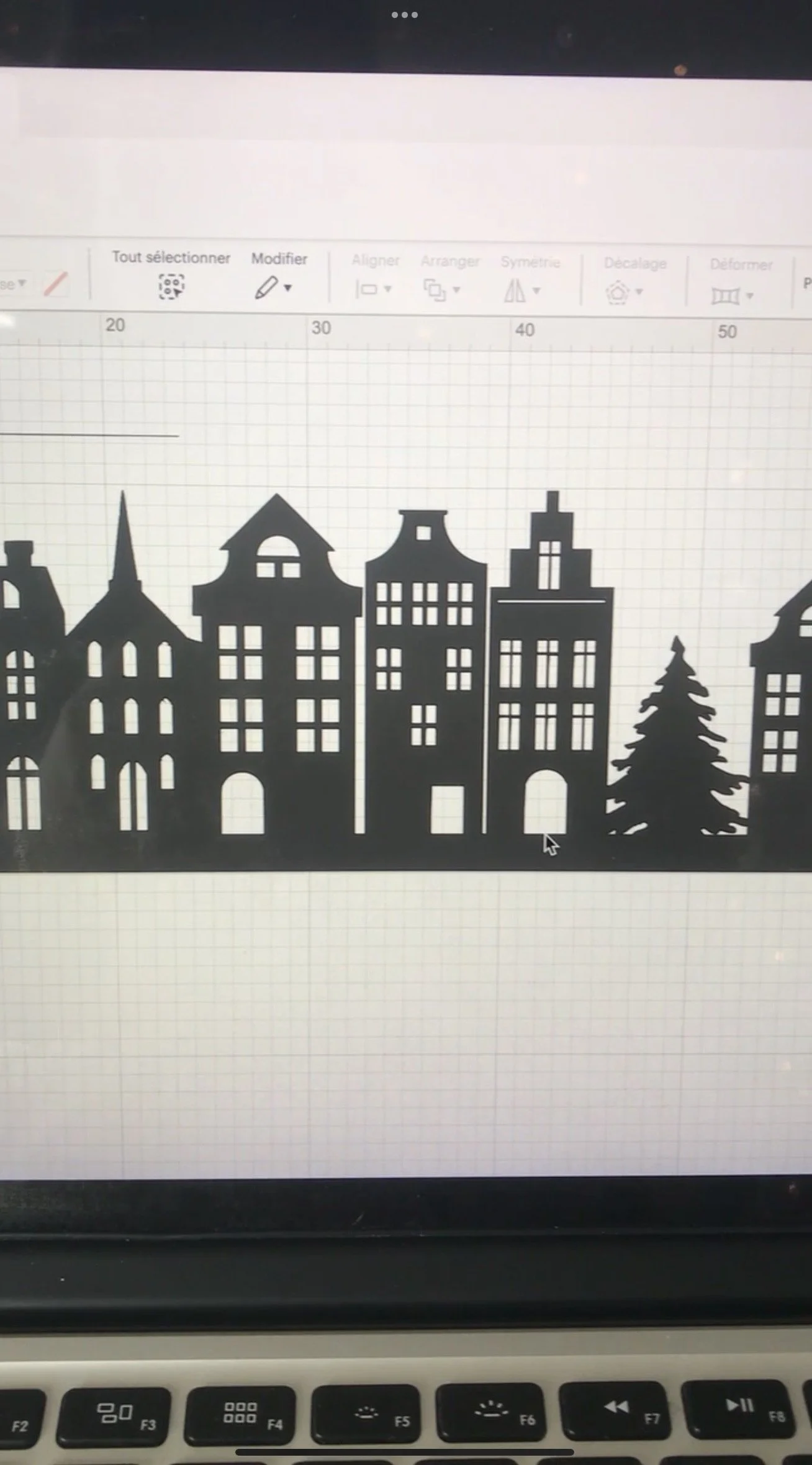
Task: Open the Modifier dropdown arrow
Action: [x=287, y=288]
